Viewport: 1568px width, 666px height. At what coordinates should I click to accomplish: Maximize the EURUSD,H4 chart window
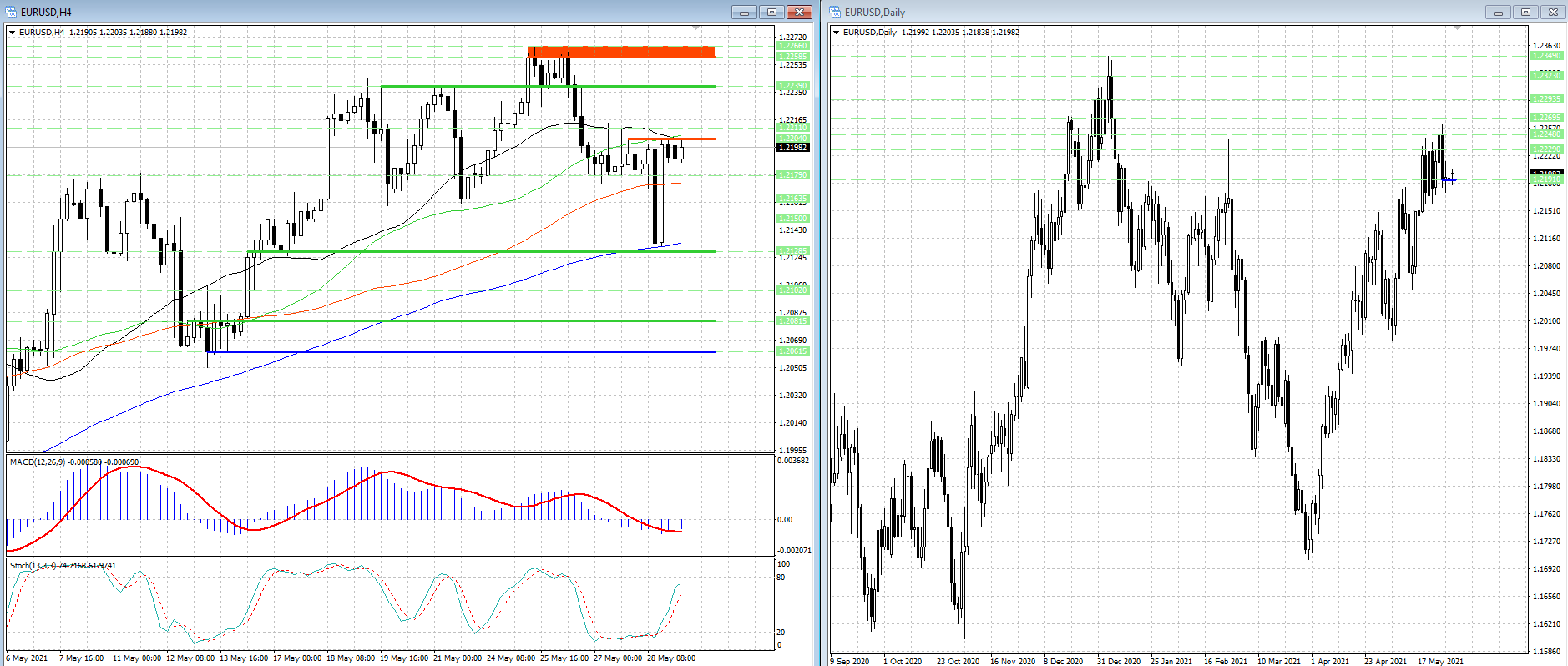coord(771,12)
